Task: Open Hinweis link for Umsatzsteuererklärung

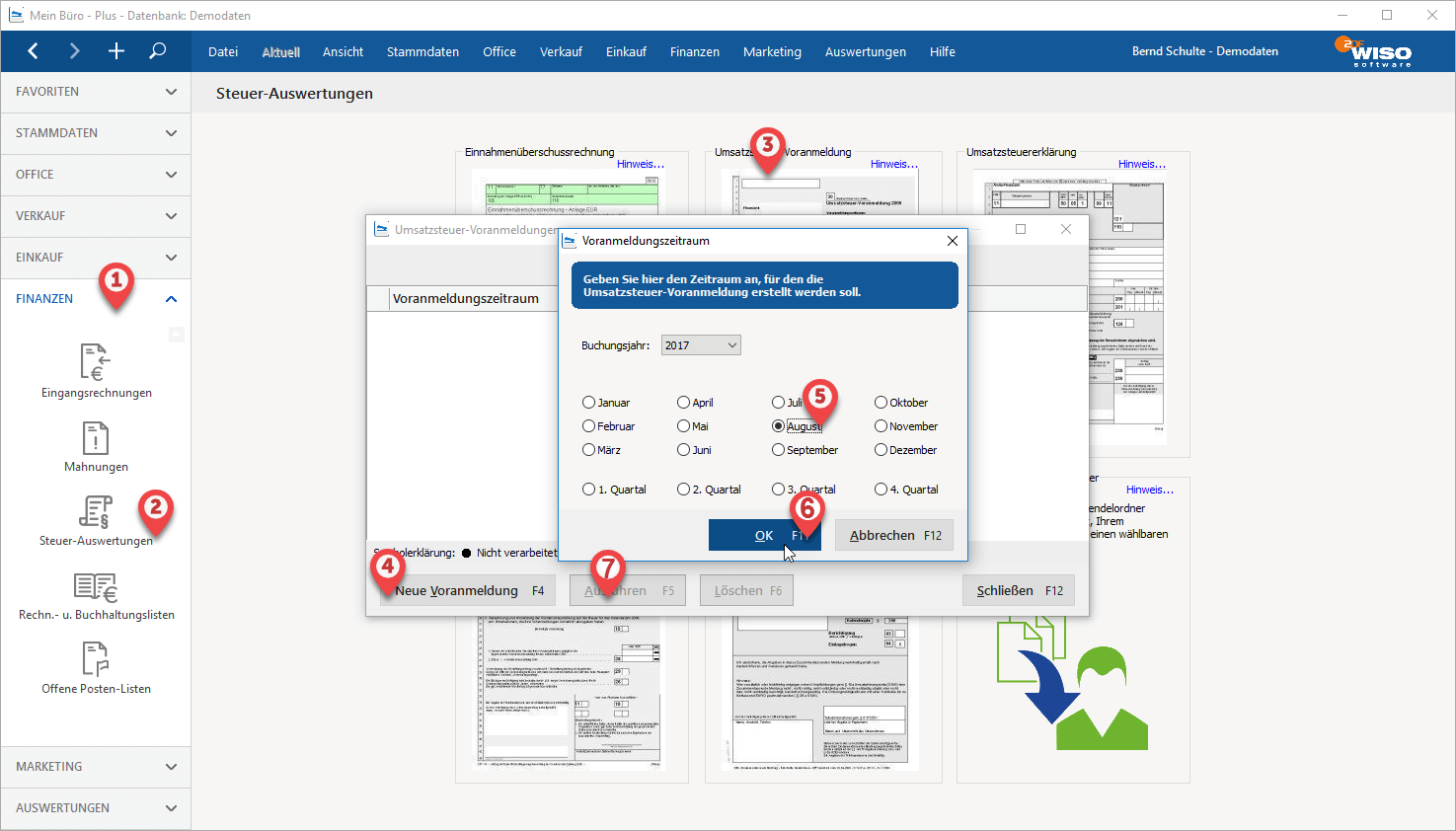Action: [x=1142, y=164]
